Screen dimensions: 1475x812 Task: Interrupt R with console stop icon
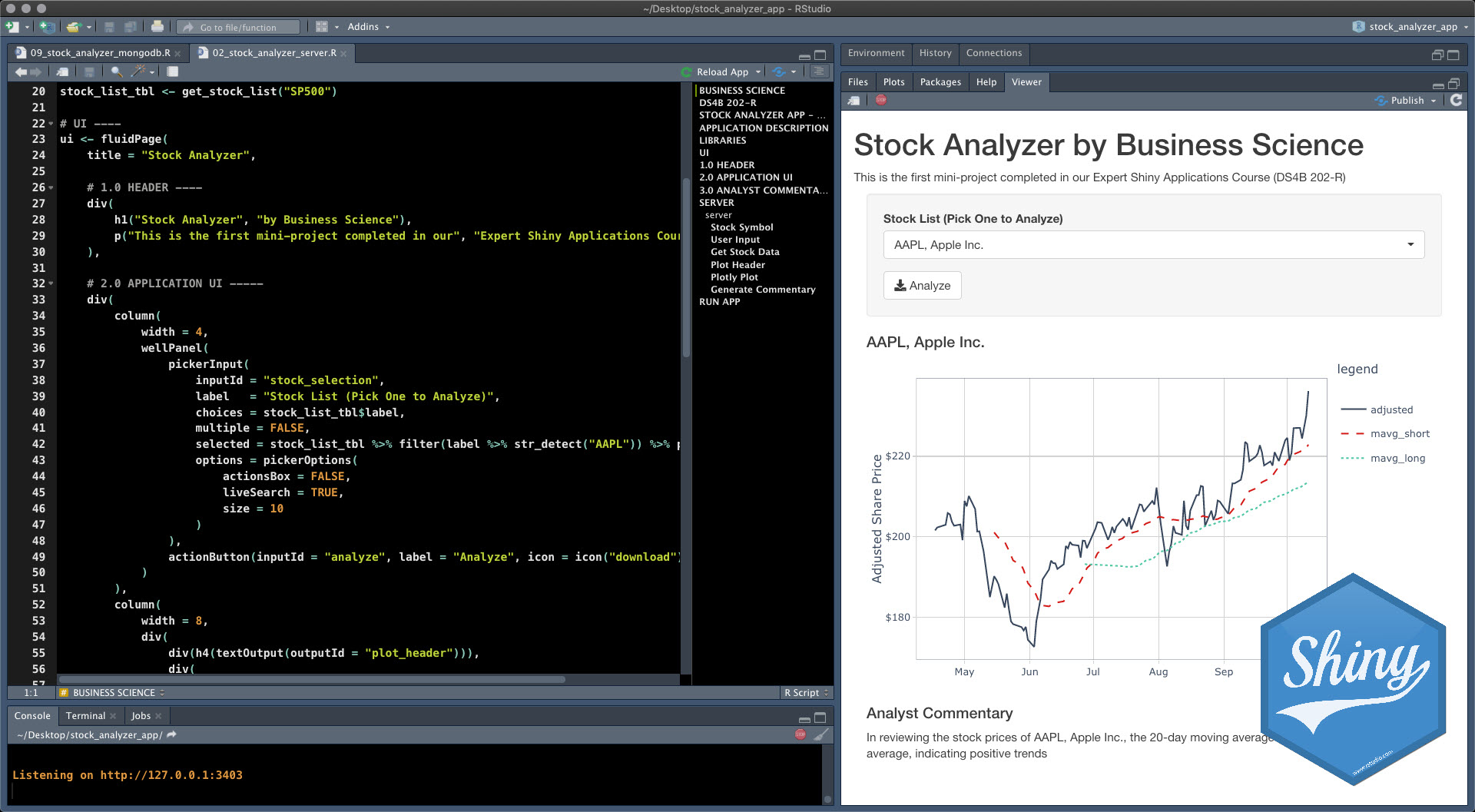(800, 734)
